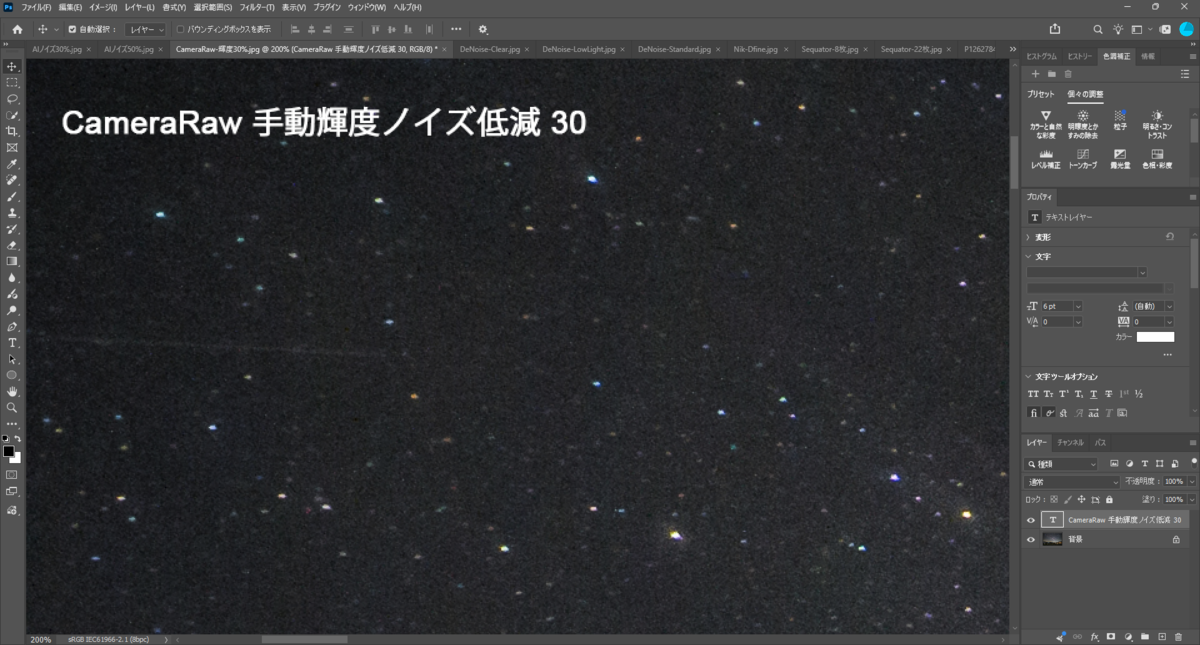Click the more options ellipsis in Properties
This screenshot has width=1200, height=645.
[1167, 354]
